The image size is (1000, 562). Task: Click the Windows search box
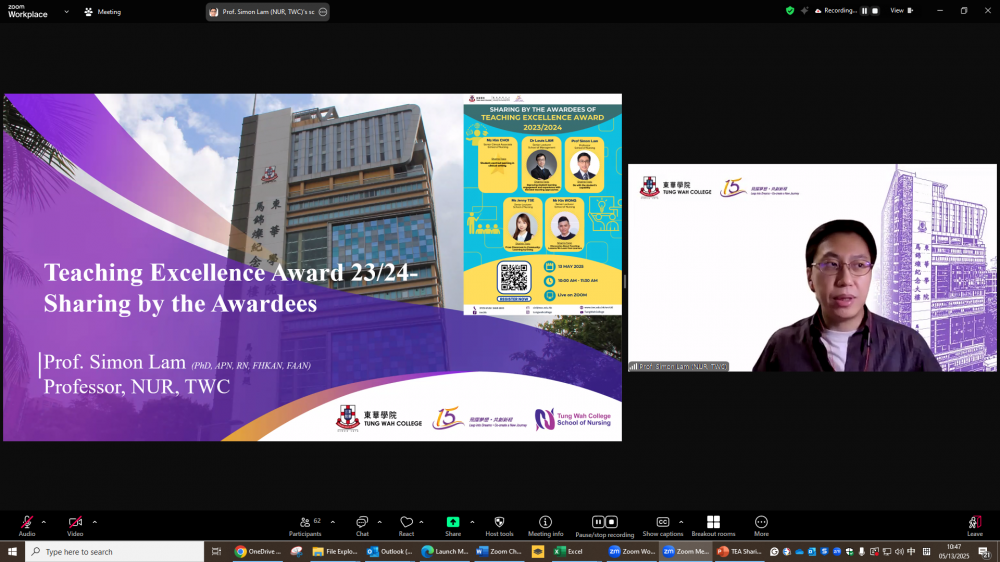pyautogui.click(x=115, y=551)
